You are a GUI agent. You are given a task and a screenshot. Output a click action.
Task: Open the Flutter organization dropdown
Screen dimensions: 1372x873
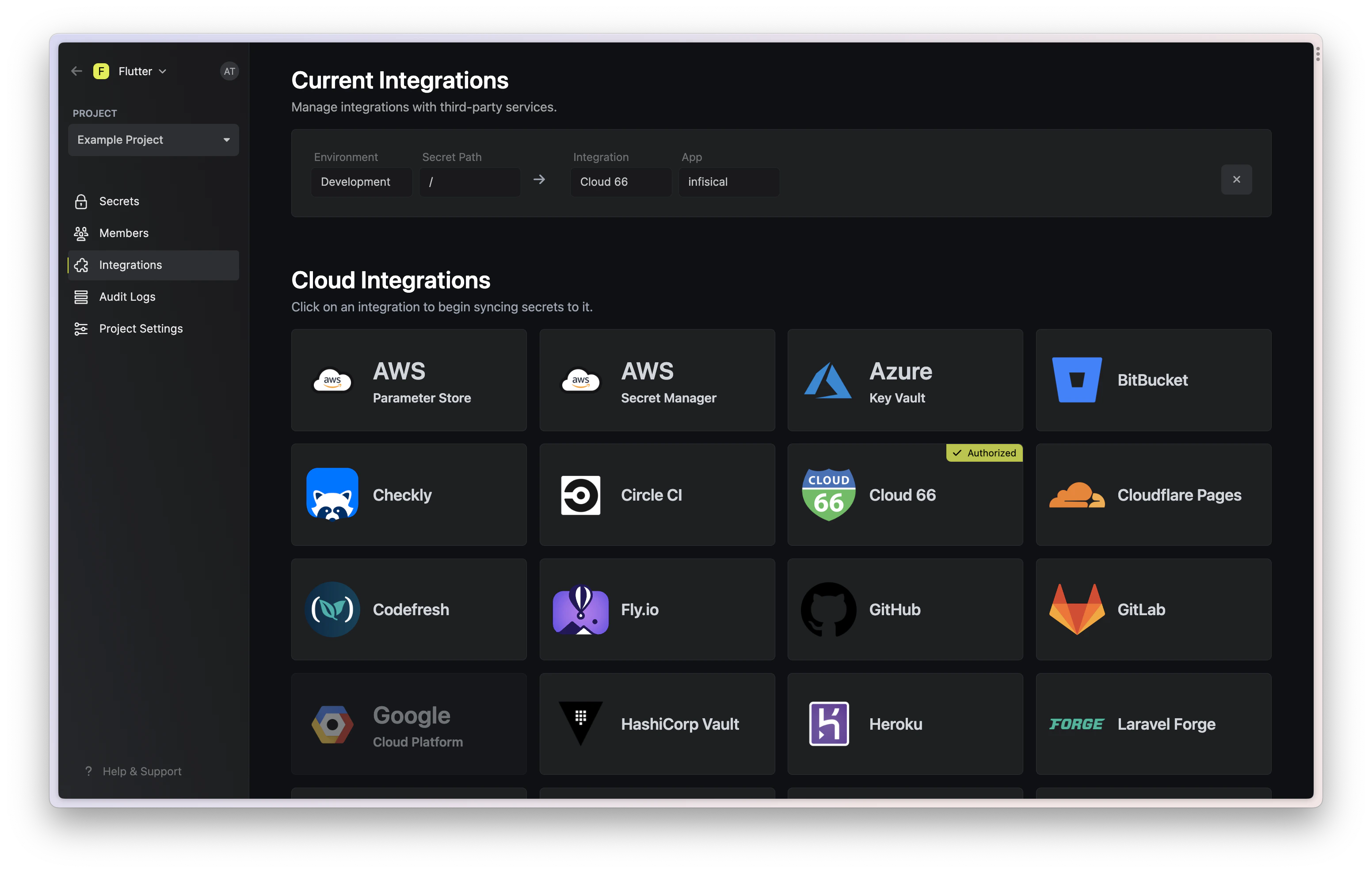point(142,71)
